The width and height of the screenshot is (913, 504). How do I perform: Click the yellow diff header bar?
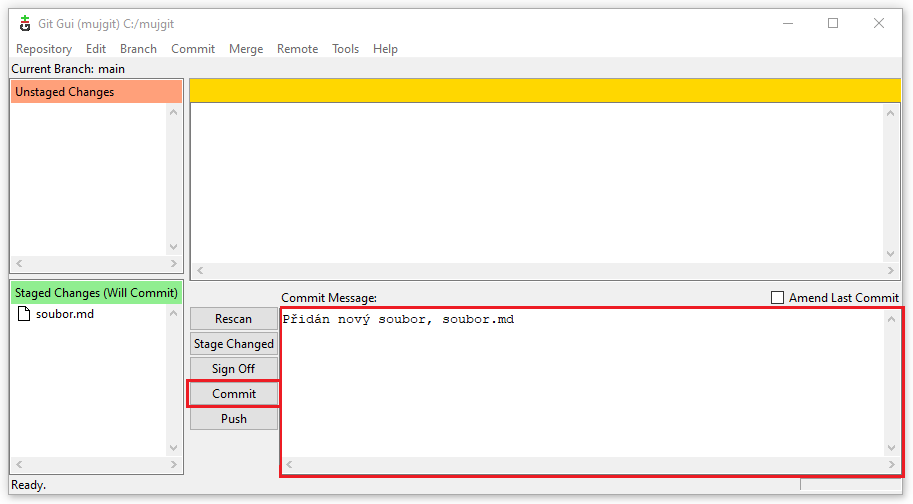(x=545, y=91)
